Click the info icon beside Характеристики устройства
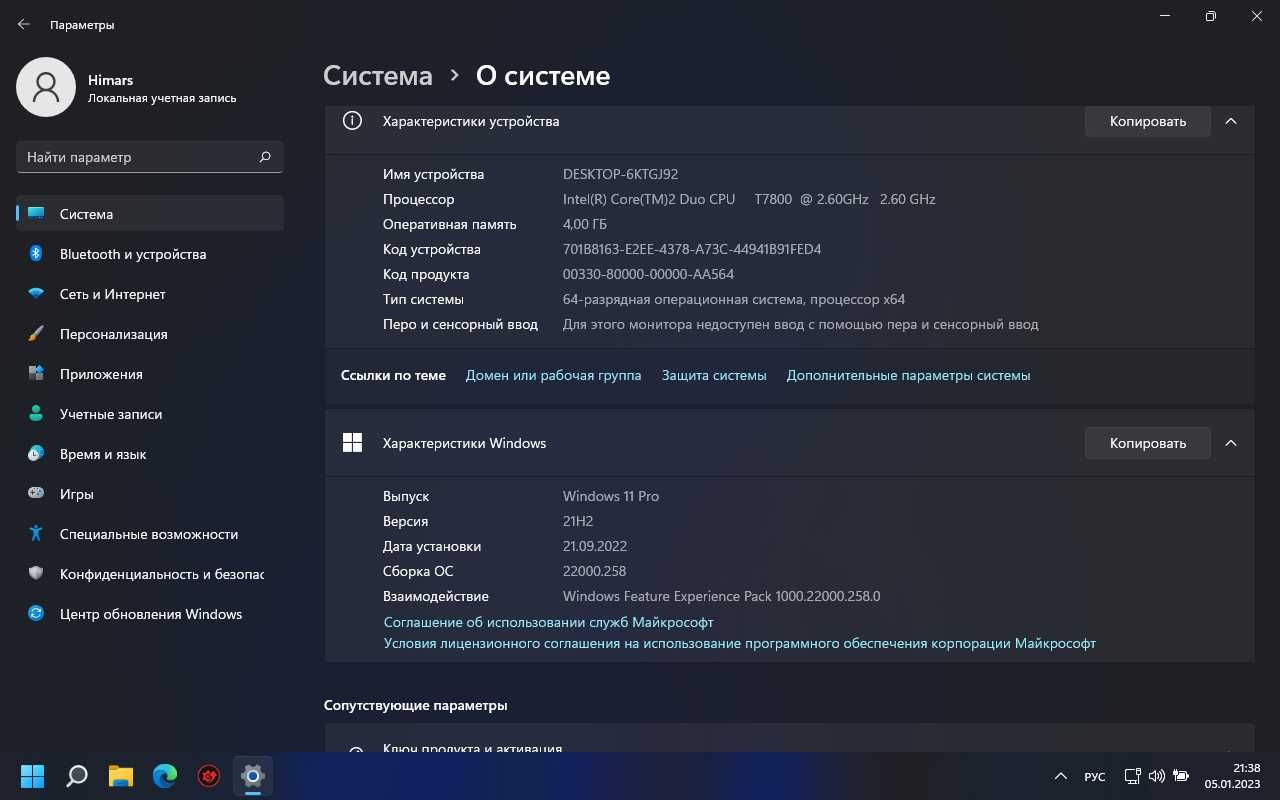The height and width of the screenshot is (800, 1280). 352,121
